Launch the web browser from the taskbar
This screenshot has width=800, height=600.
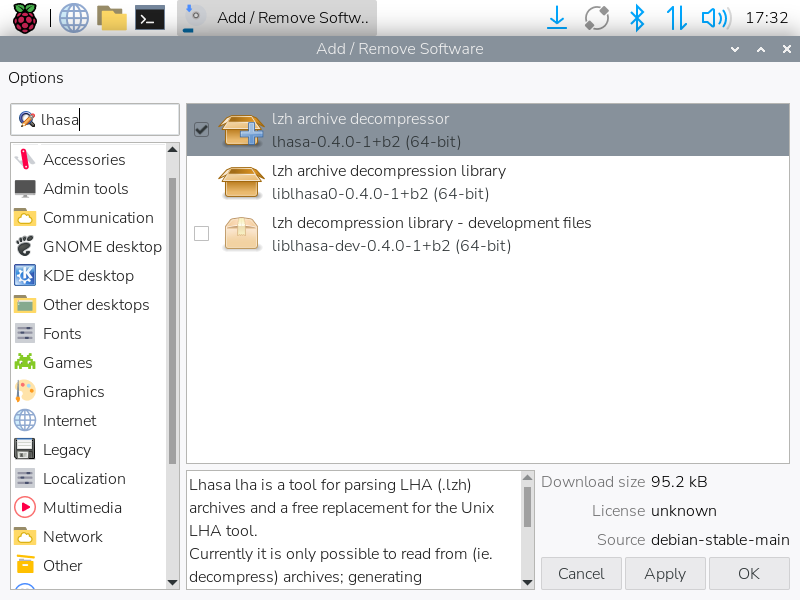click(x=73, y=17)
